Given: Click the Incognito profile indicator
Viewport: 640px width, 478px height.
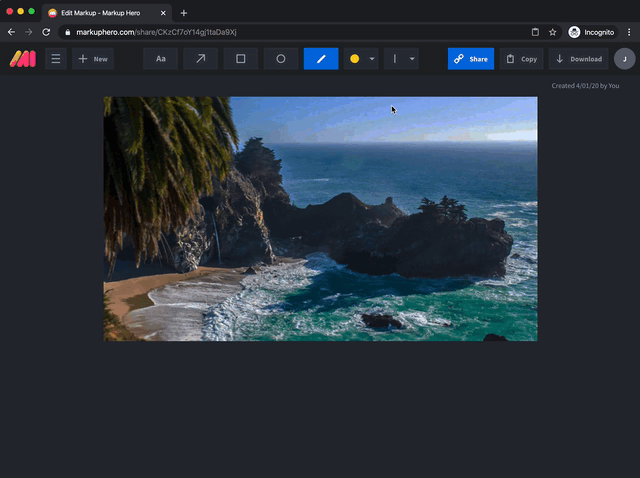Looking at the screenshot, I should click(x=591, y=32).
